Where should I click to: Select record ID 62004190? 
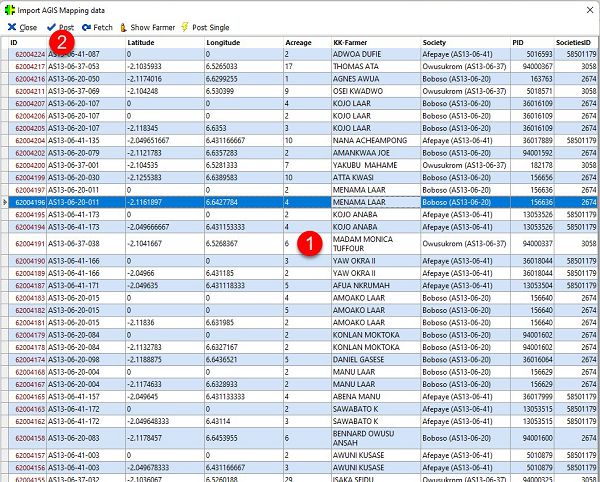coord(28,261)
